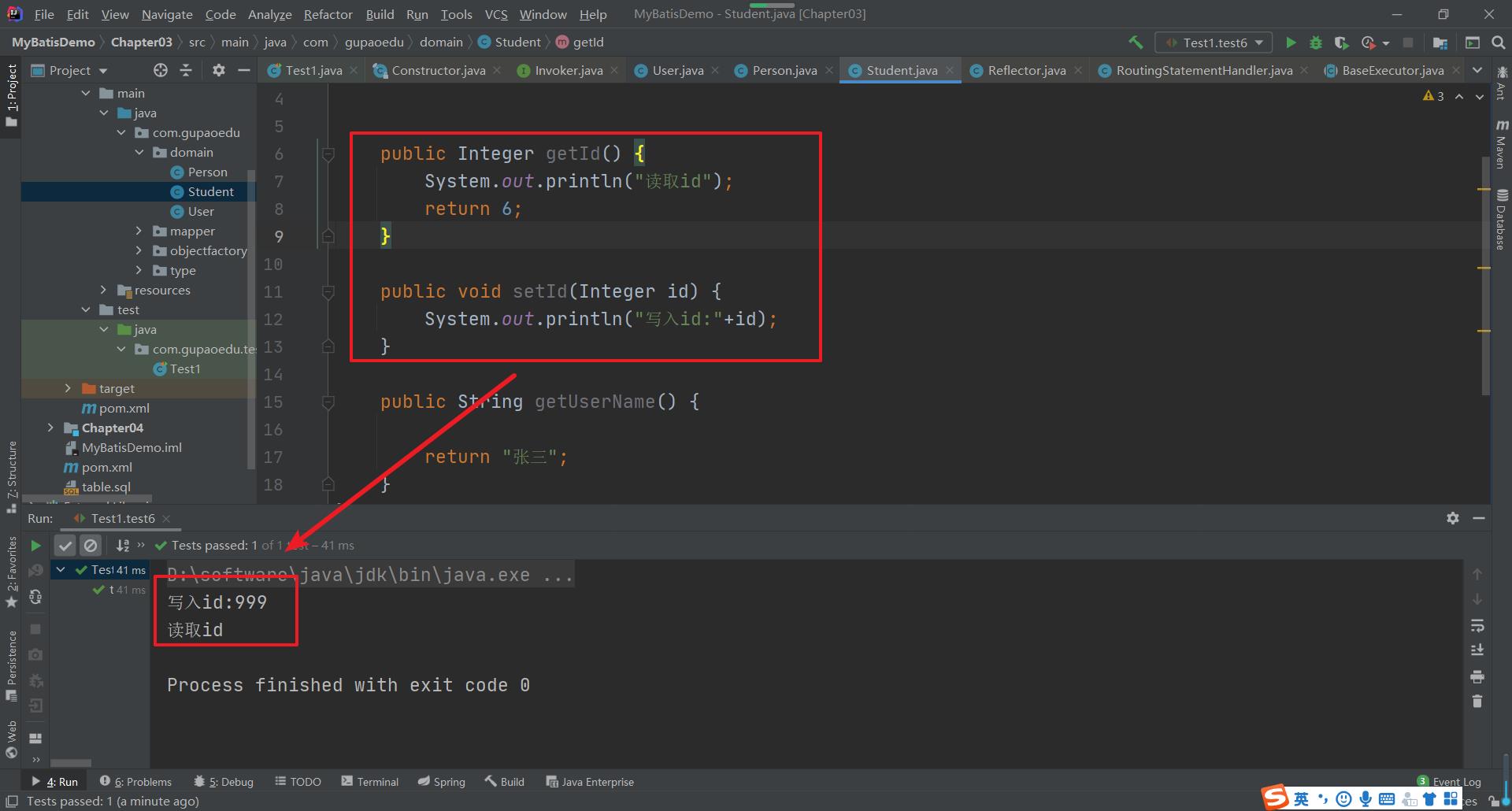Expand the Chapter04 module
The image size is (1512, 811).
coord(50,428)
